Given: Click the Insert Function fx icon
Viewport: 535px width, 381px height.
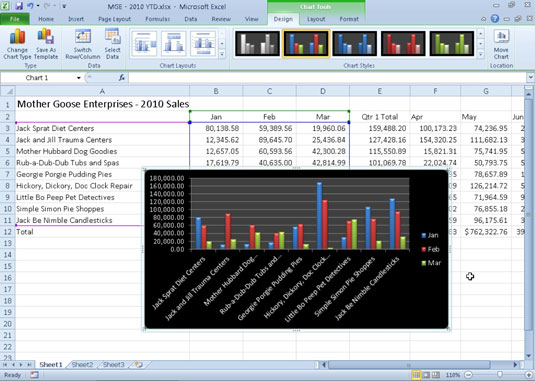Looking at the screenshot, I should click(122, 78).
